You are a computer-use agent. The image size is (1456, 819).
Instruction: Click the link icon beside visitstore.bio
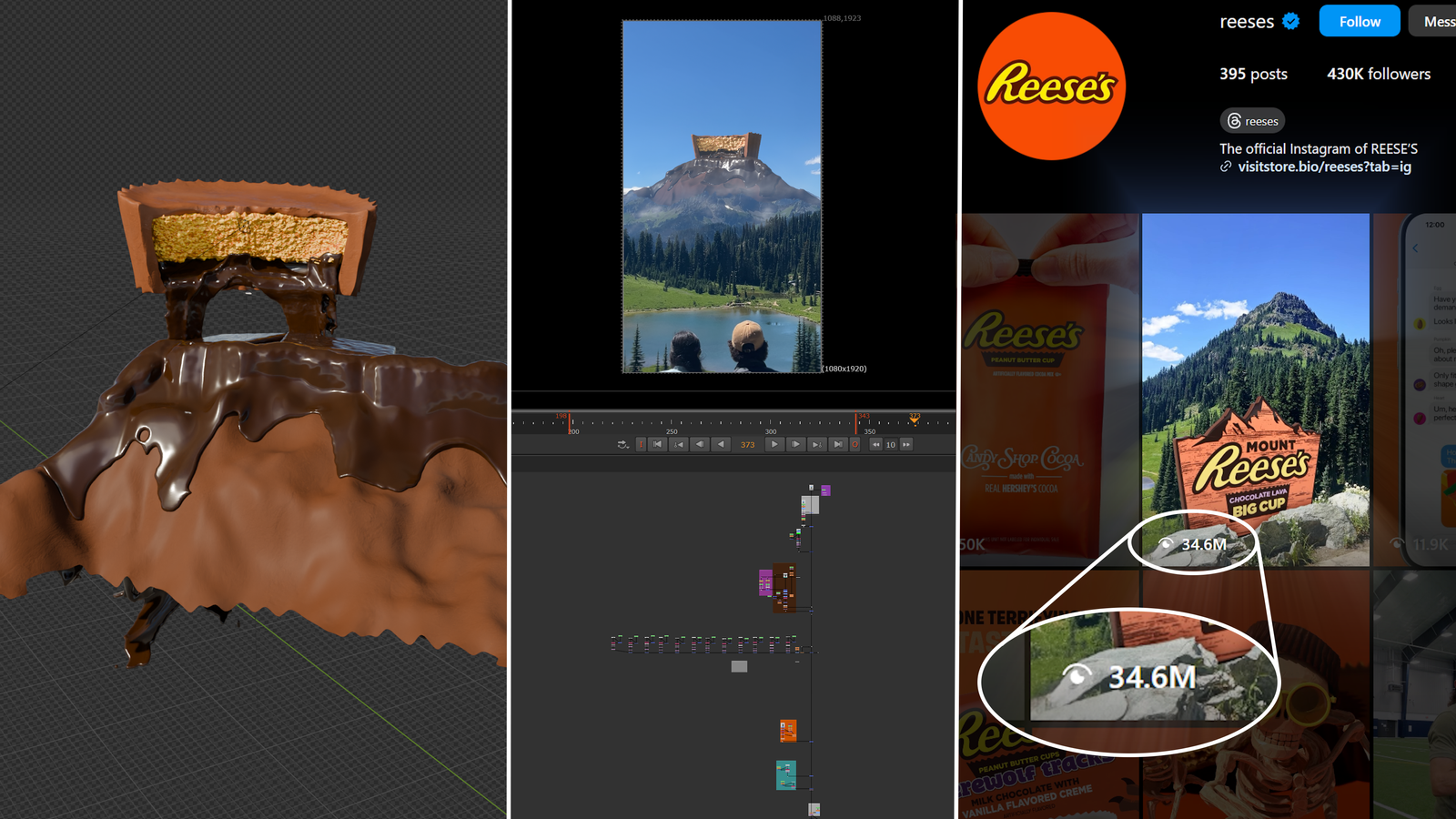(x=1226, y=167)
